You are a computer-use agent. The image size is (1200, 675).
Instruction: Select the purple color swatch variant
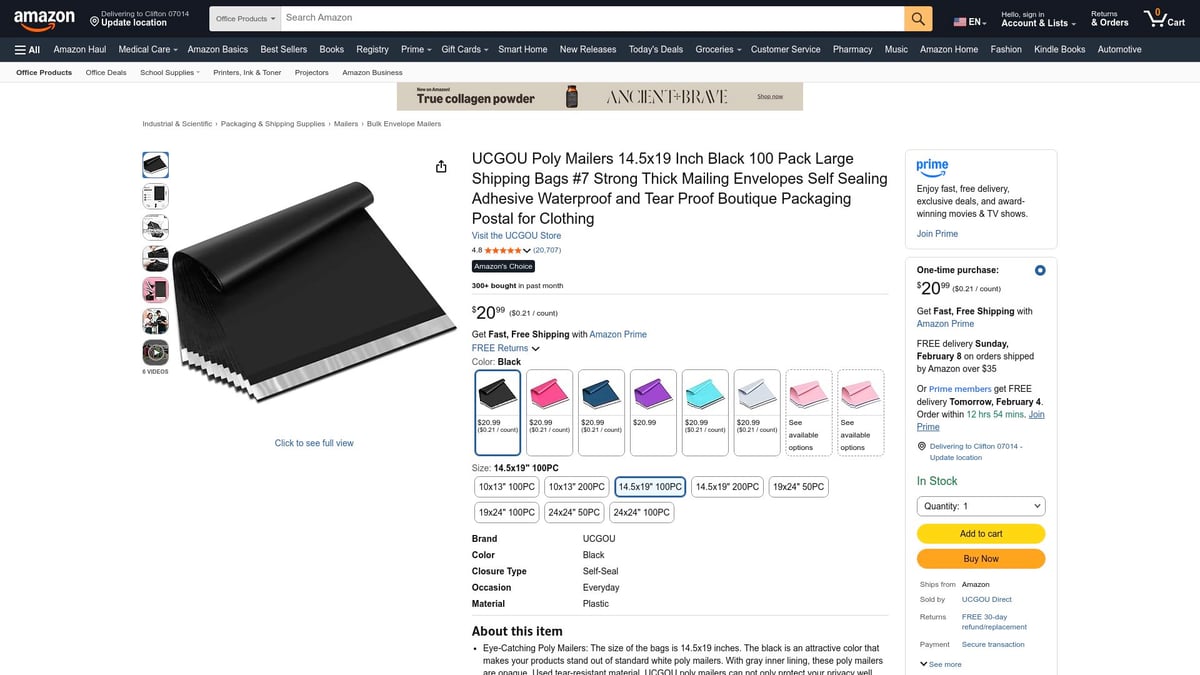[x=653, y=397]
